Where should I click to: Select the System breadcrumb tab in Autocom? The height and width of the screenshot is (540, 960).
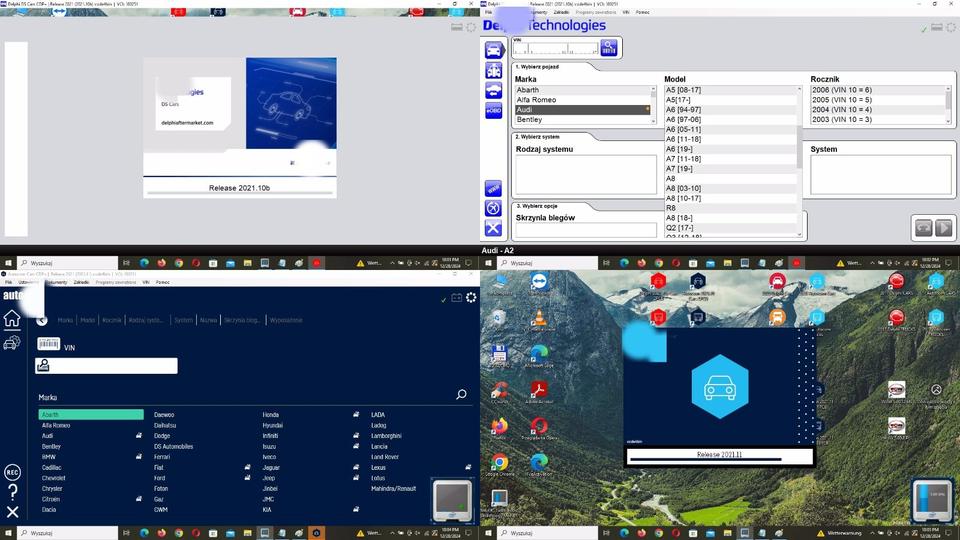pos(183,320)
